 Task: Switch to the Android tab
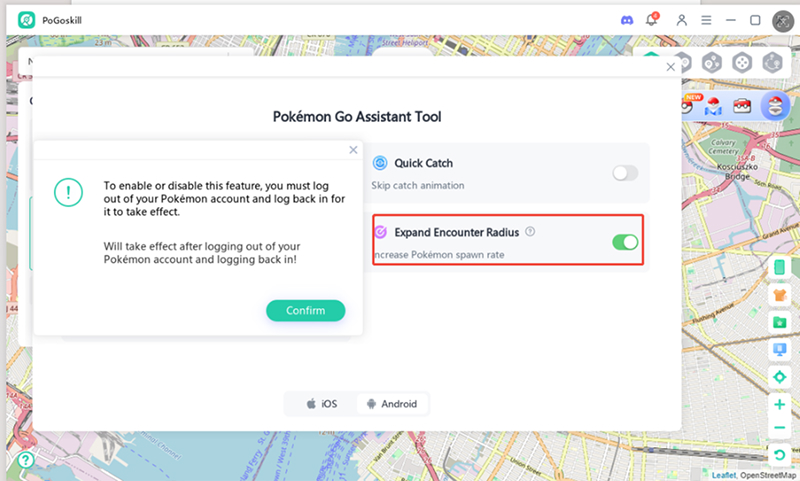pyautogui.click(x=392, y=404)
